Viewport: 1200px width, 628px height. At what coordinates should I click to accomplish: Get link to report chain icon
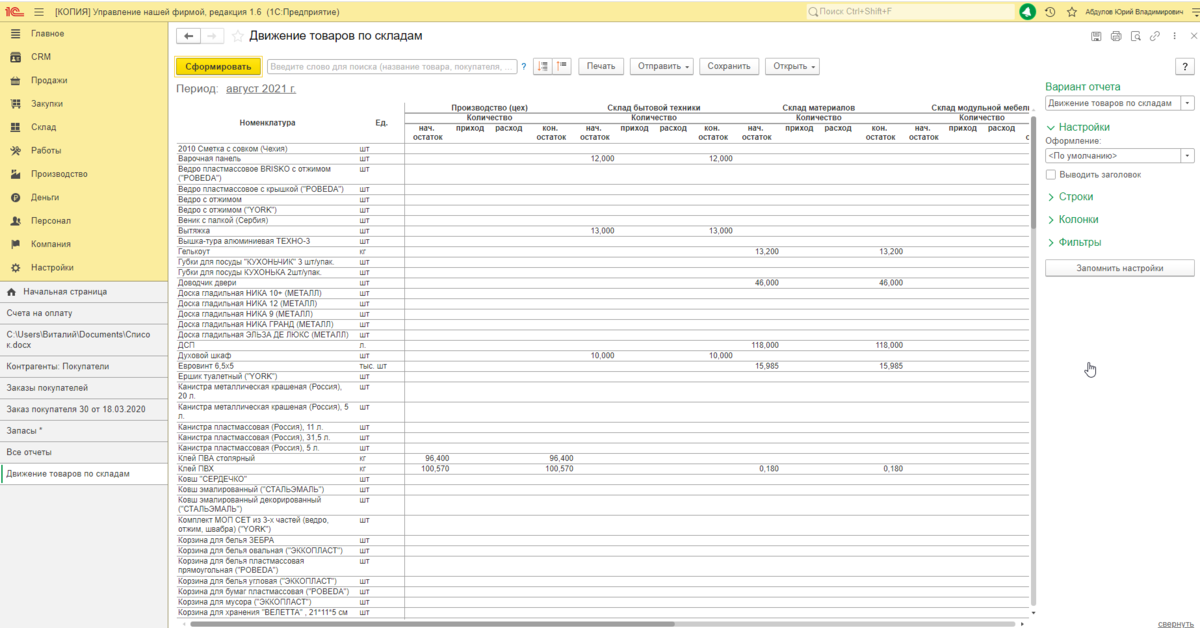pyautogui.click(x=1155, y=36)
